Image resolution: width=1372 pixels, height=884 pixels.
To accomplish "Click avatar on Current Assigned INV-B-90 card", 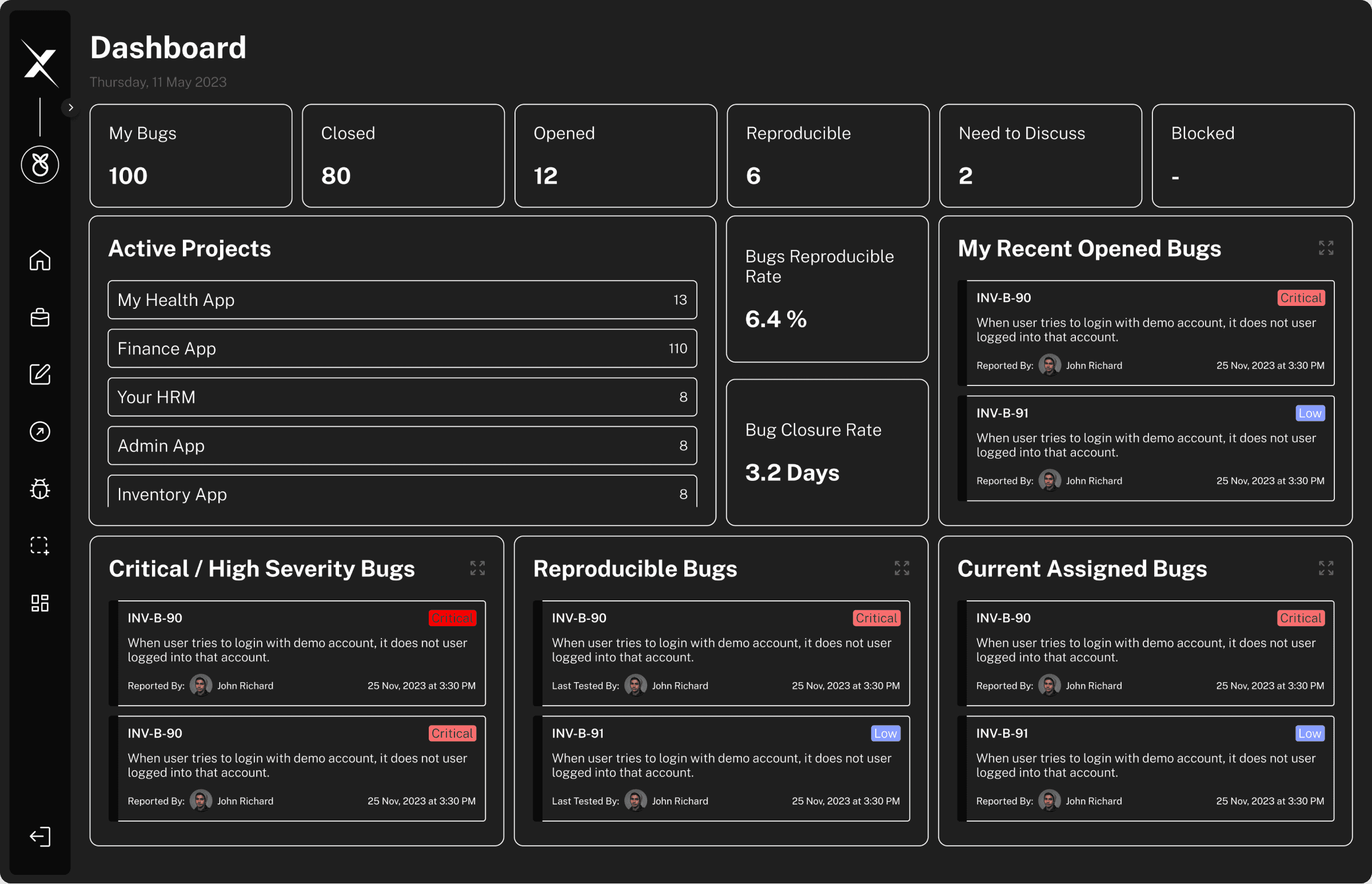I will 1049,686.
